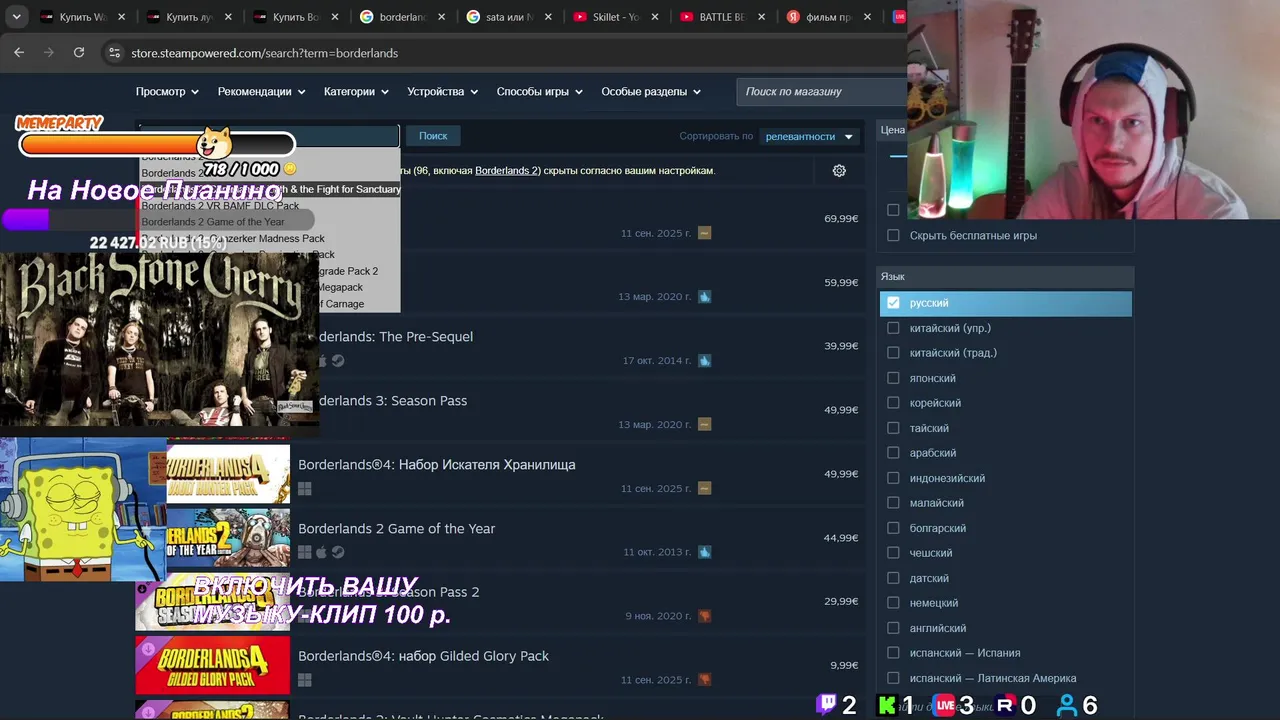Click the thumbs-up review icon in the 59,99€ row
This screenshot has height=720, width=1280.
pos(705,297)
